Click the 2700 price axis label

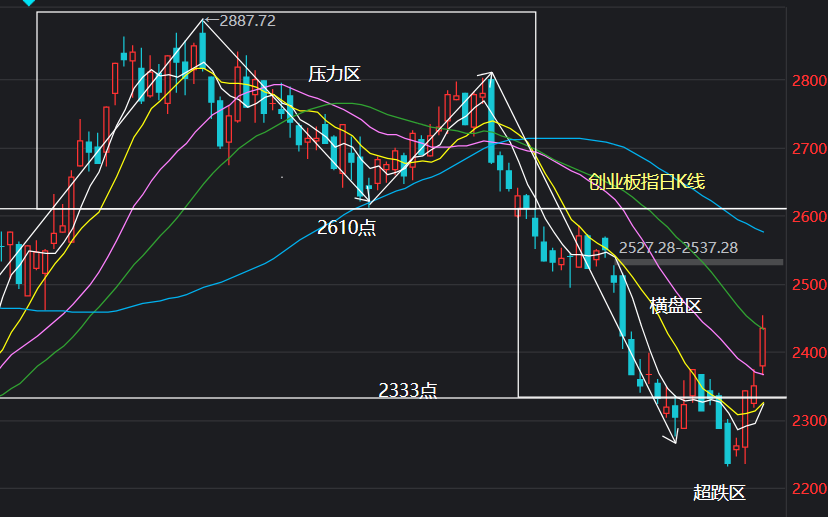(x=809, y=149)
